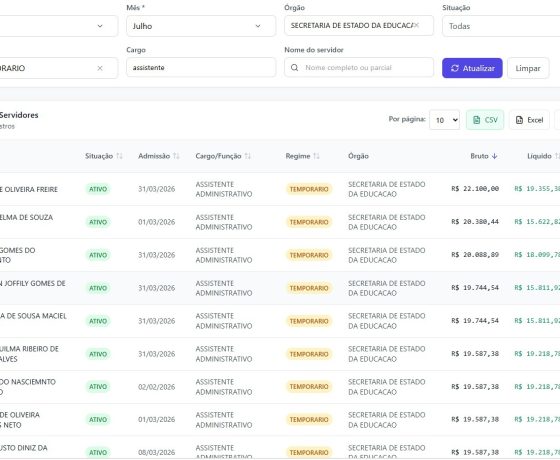Open the Mês dropdown showing Julho

(201, 26)
